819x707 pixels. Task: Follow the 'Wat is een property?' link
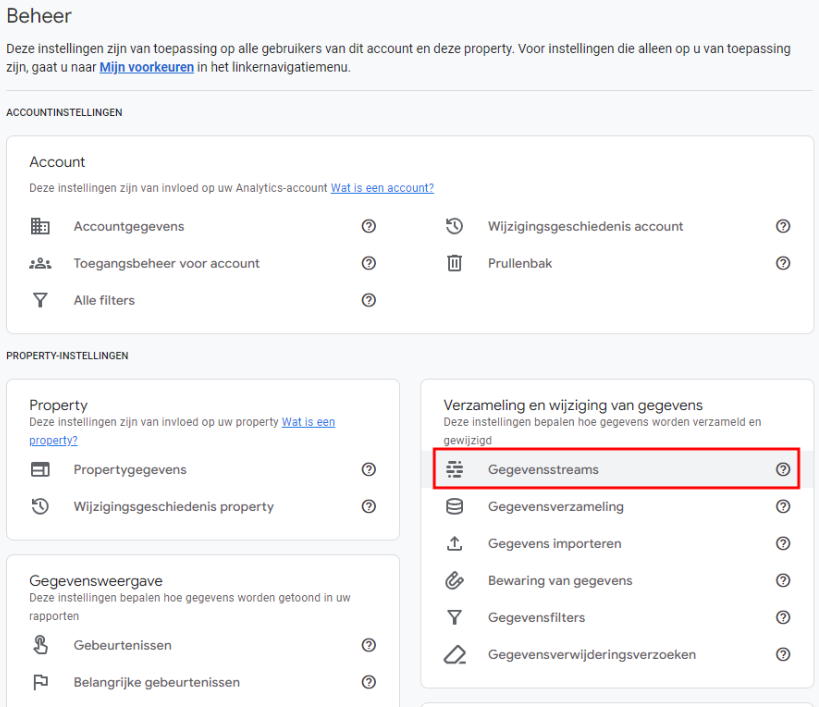click(x=308, y=422)
